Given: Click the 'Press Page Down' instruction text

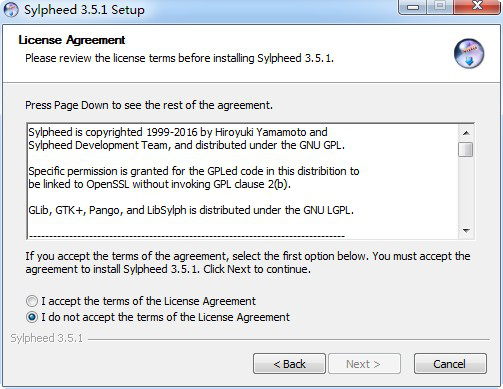Looking at the screenshot, I should pyautogui.click(x=149, y=105).
